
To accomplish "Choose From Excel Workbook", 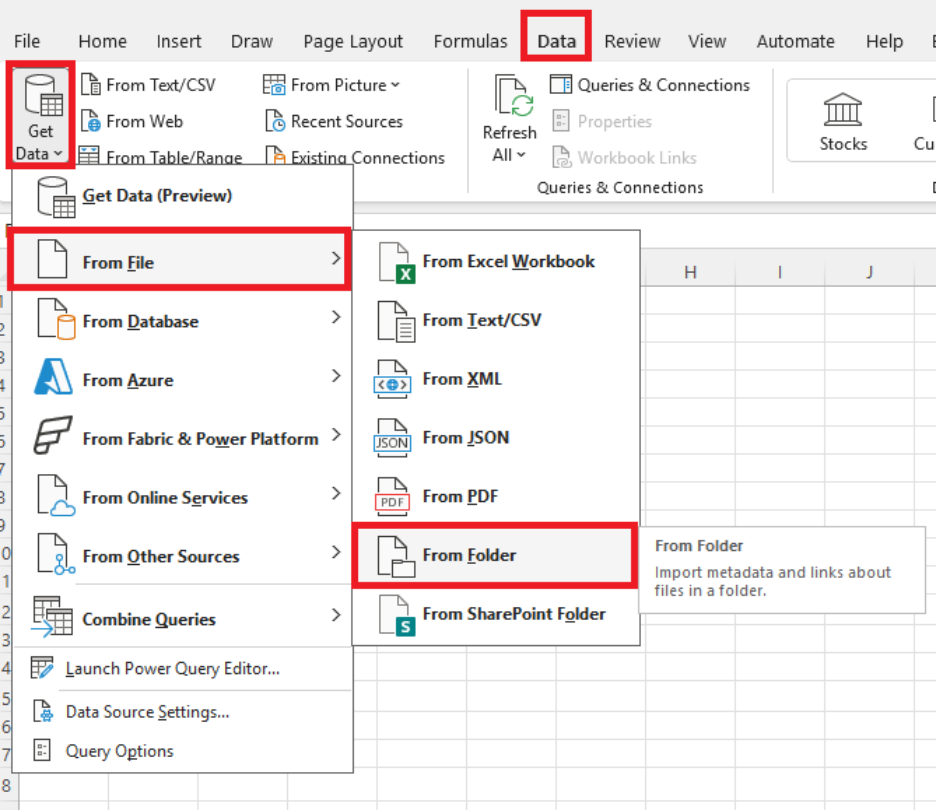I will (x=495, y=261).
